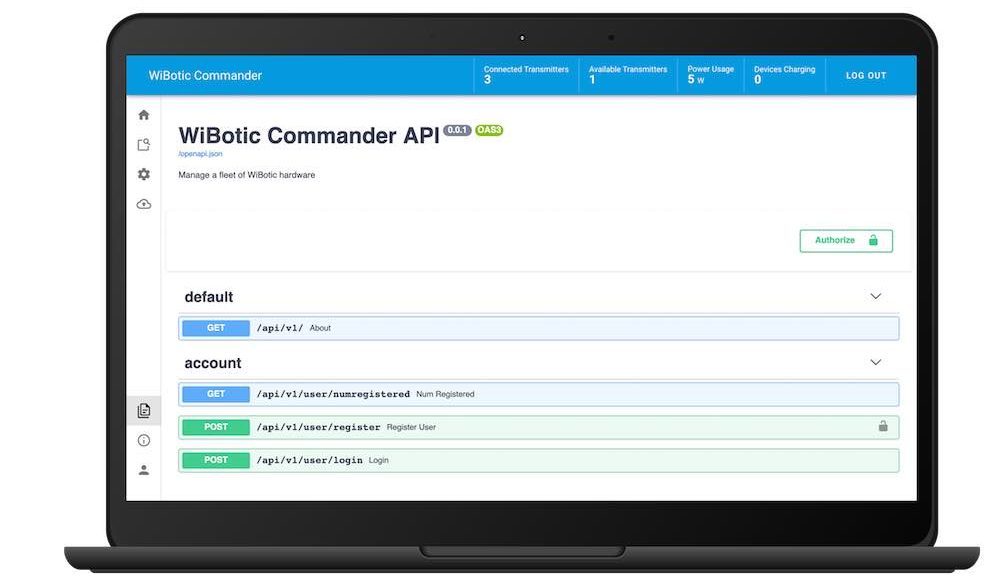Open the user account icon in sidebar

coord(144,470)
